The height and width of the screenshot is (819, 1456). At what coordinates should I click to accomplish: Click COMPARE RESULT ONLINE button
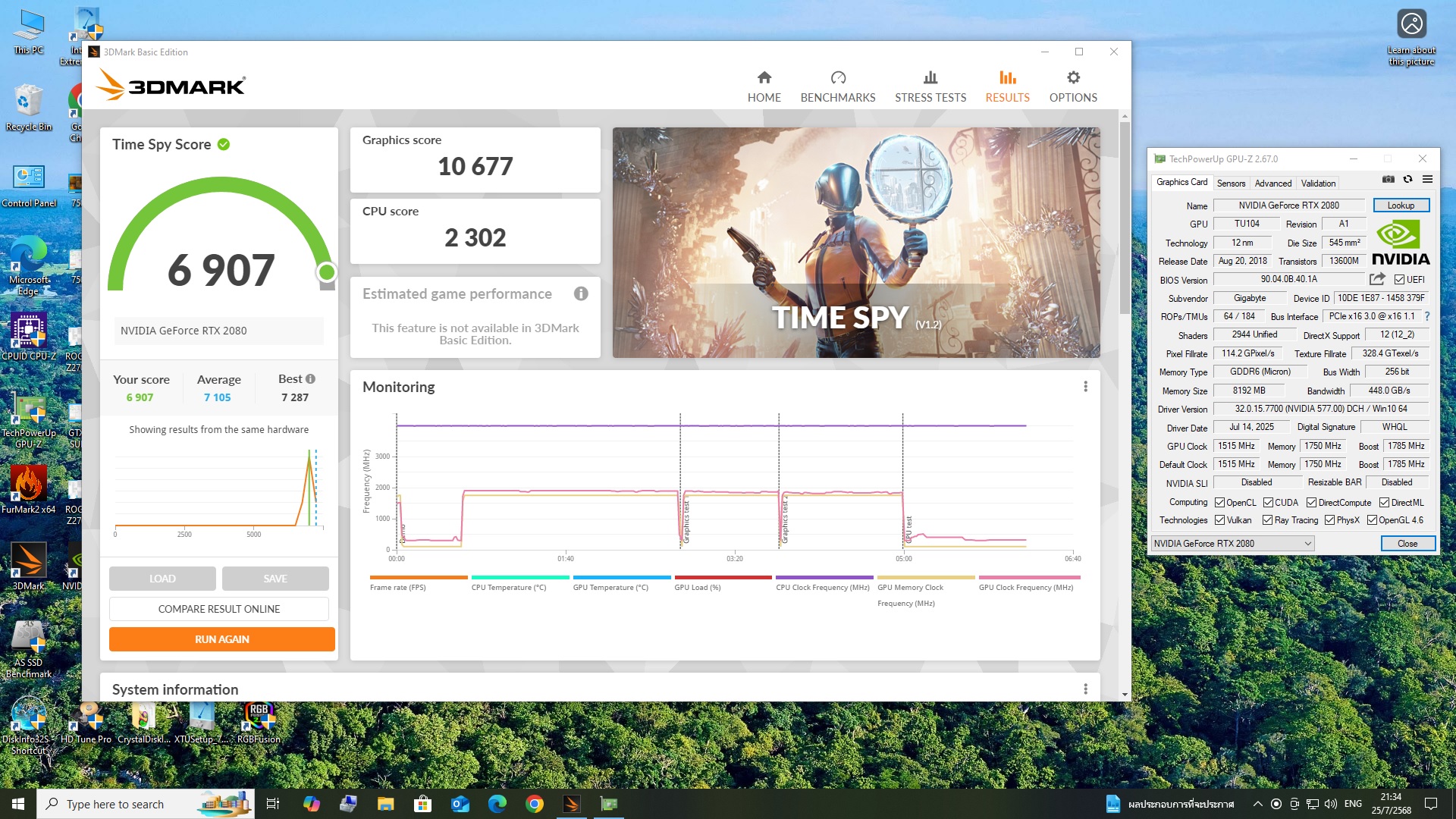(x=218, y=609)
